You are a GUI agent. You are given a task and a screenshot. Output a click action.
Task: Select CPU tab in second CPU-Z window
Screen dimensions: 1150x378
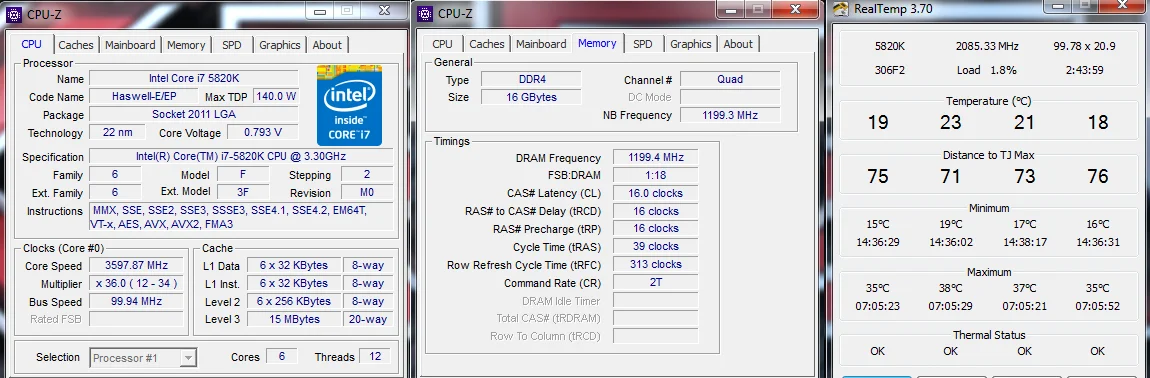click(x=442, y=44)
